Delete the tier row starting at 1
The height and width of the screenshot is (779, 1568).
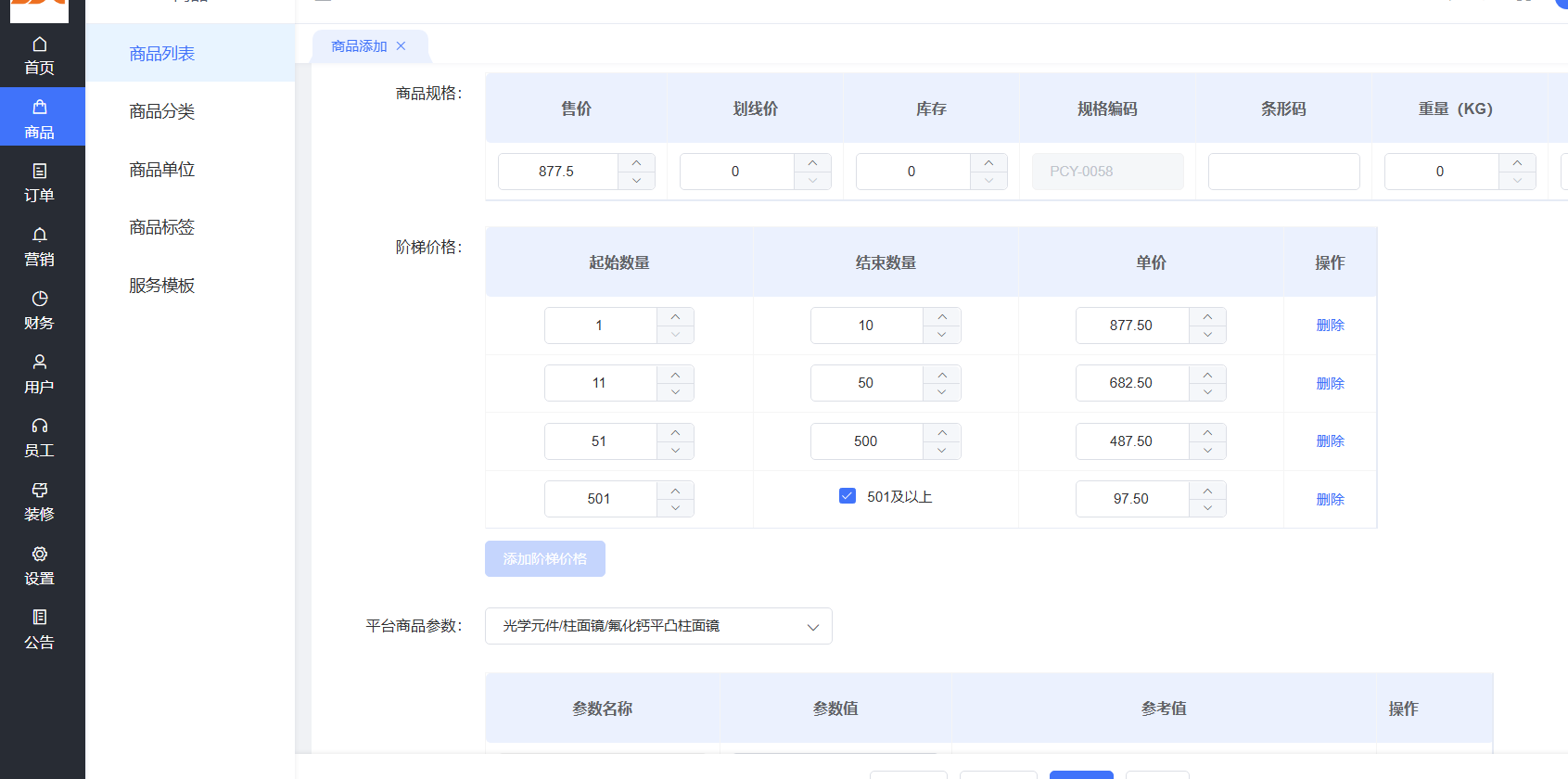(x=1330, y=326)
